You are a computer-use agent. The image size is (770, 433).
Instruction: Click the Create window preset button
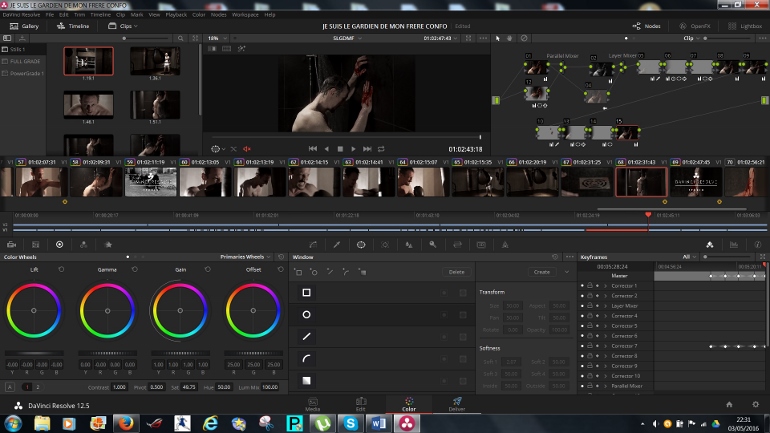click(x=542, y=272)
